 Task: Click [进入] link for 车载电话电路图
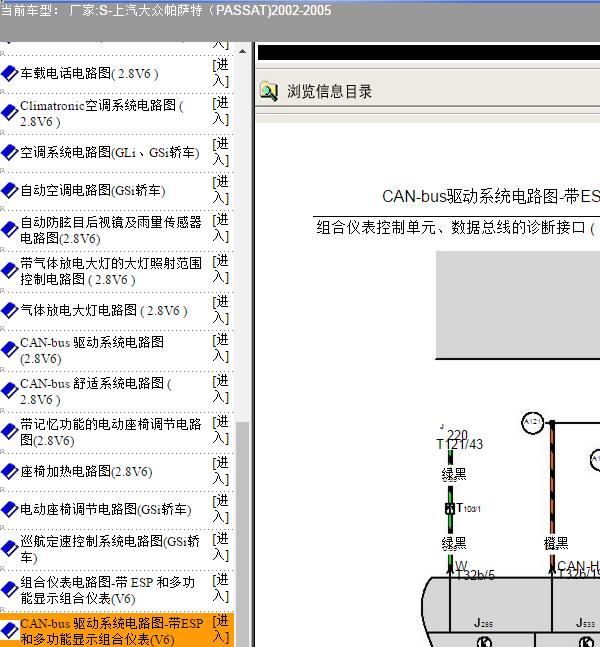tap(221, 73)
